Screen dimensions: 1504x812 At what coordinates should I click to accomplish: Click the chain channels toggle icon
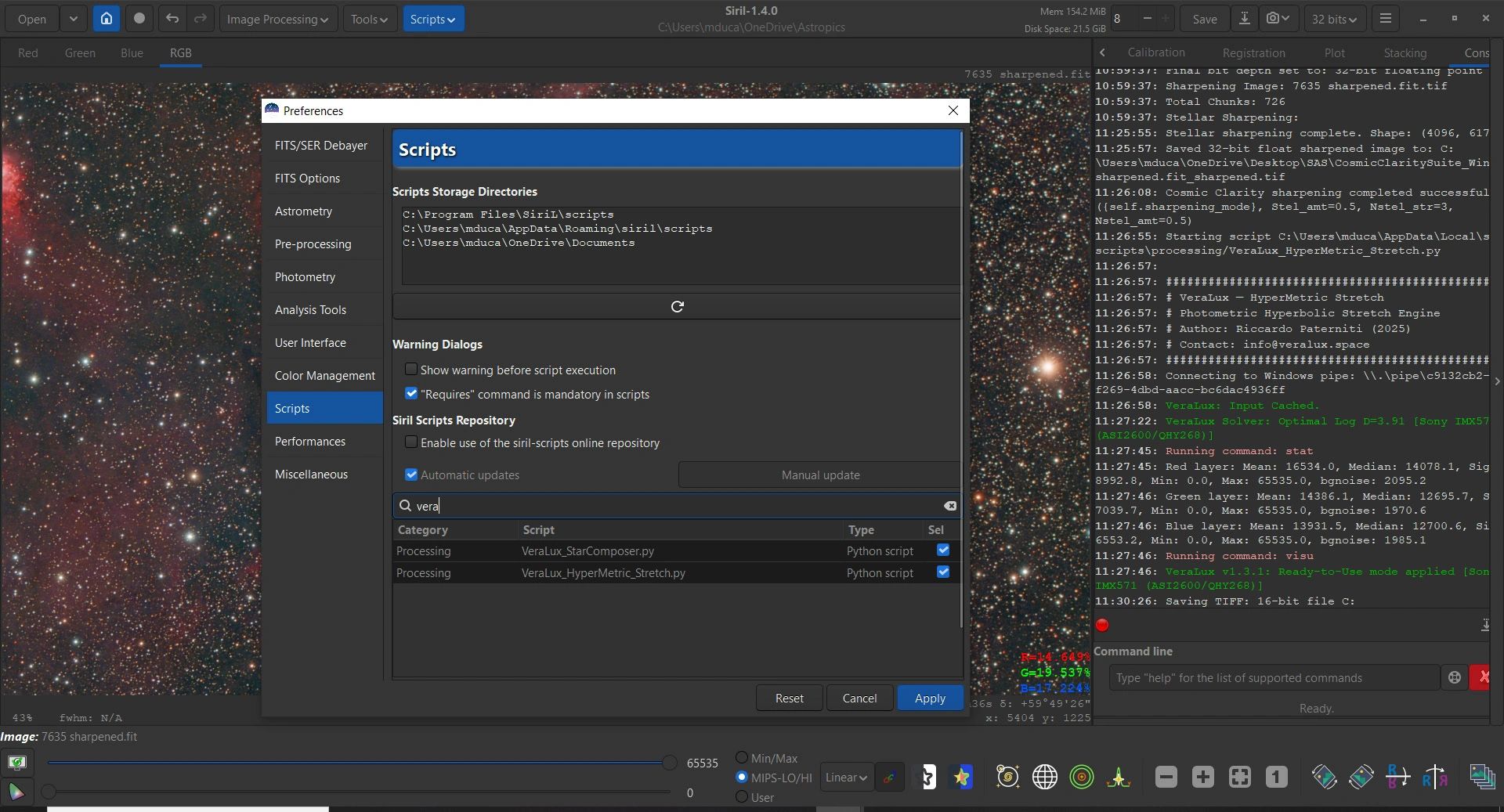(889, 778)
